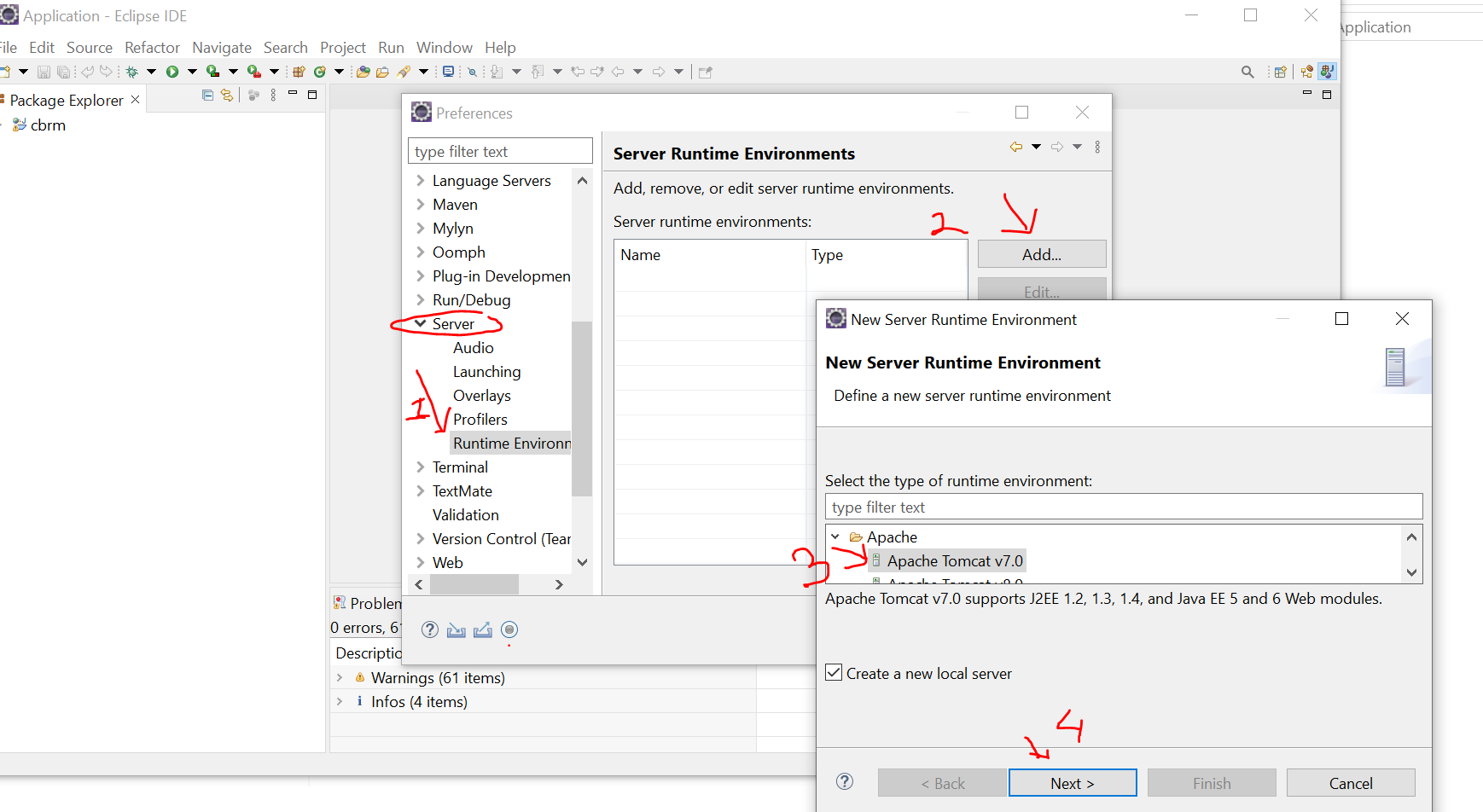Collapse the Server preferences tree node
This screenshot has height=812, width=1483.
tap(420, 323)
